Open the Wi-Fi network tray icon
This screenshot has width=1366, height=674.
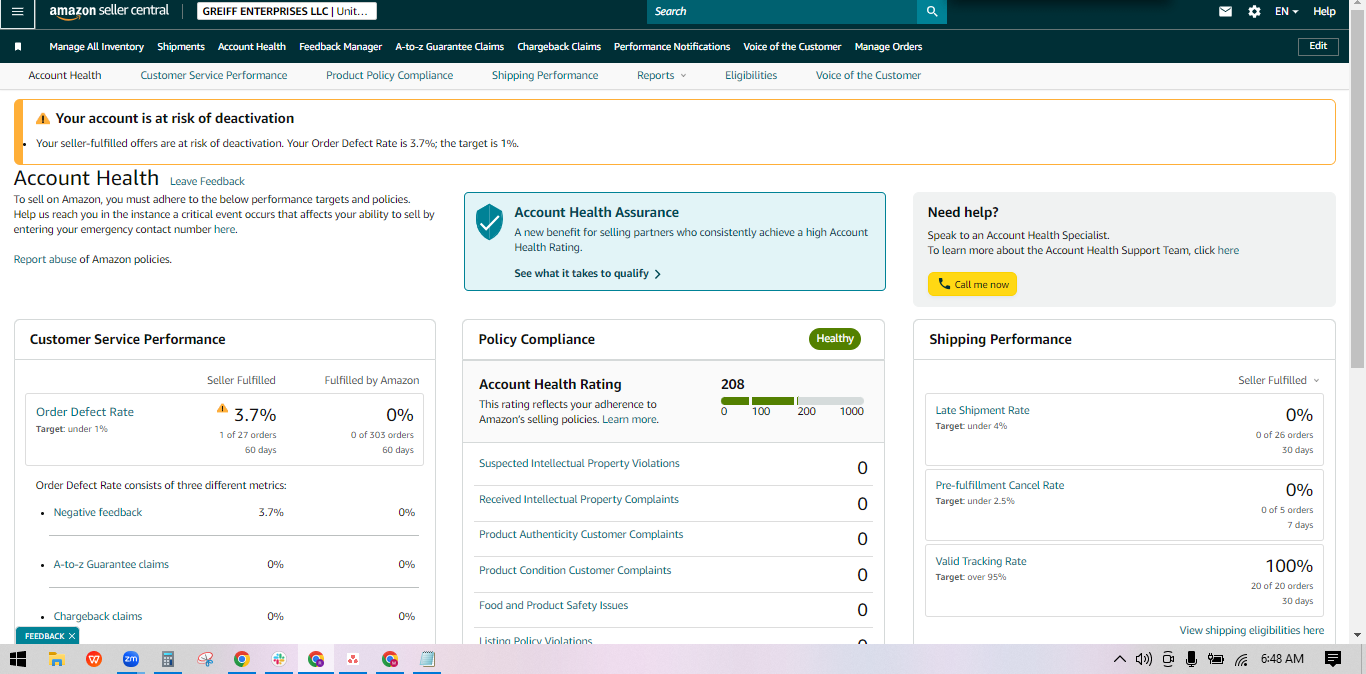pyautogui.click(x=1241, y=659)
